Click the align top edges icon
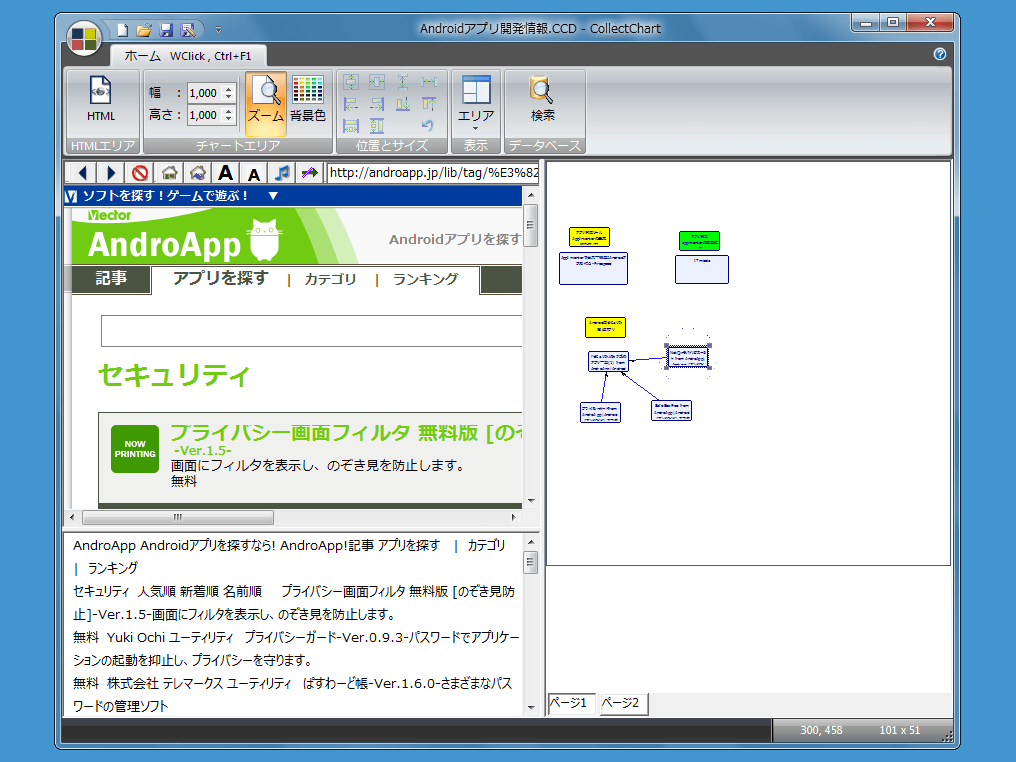The image size is (1016, 762). (x=428, y=104)
